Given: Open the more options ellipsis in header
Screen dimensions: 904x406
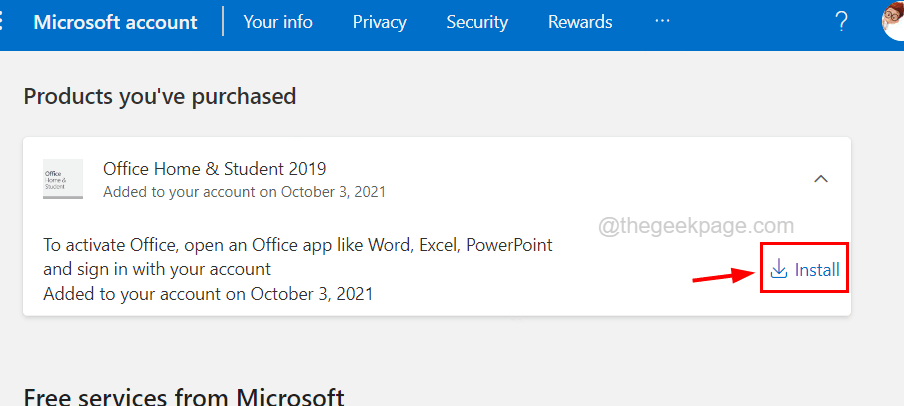Looking at the screenshot, I should pos(663,22).
